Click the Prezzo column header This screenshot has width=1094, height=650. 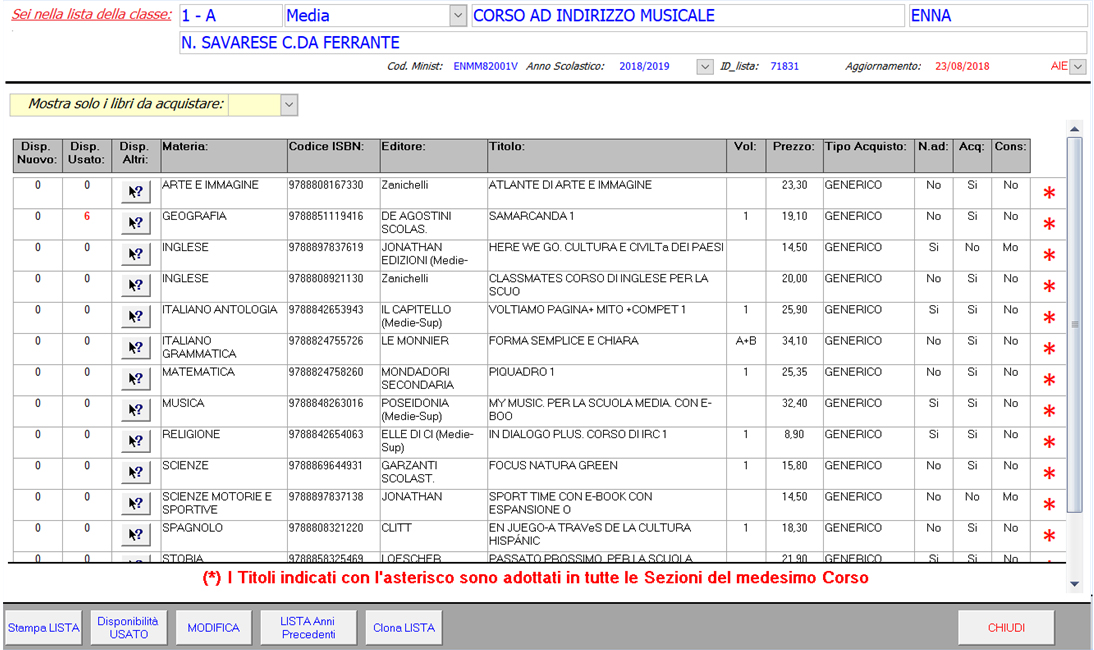click(x=794, y=156)
